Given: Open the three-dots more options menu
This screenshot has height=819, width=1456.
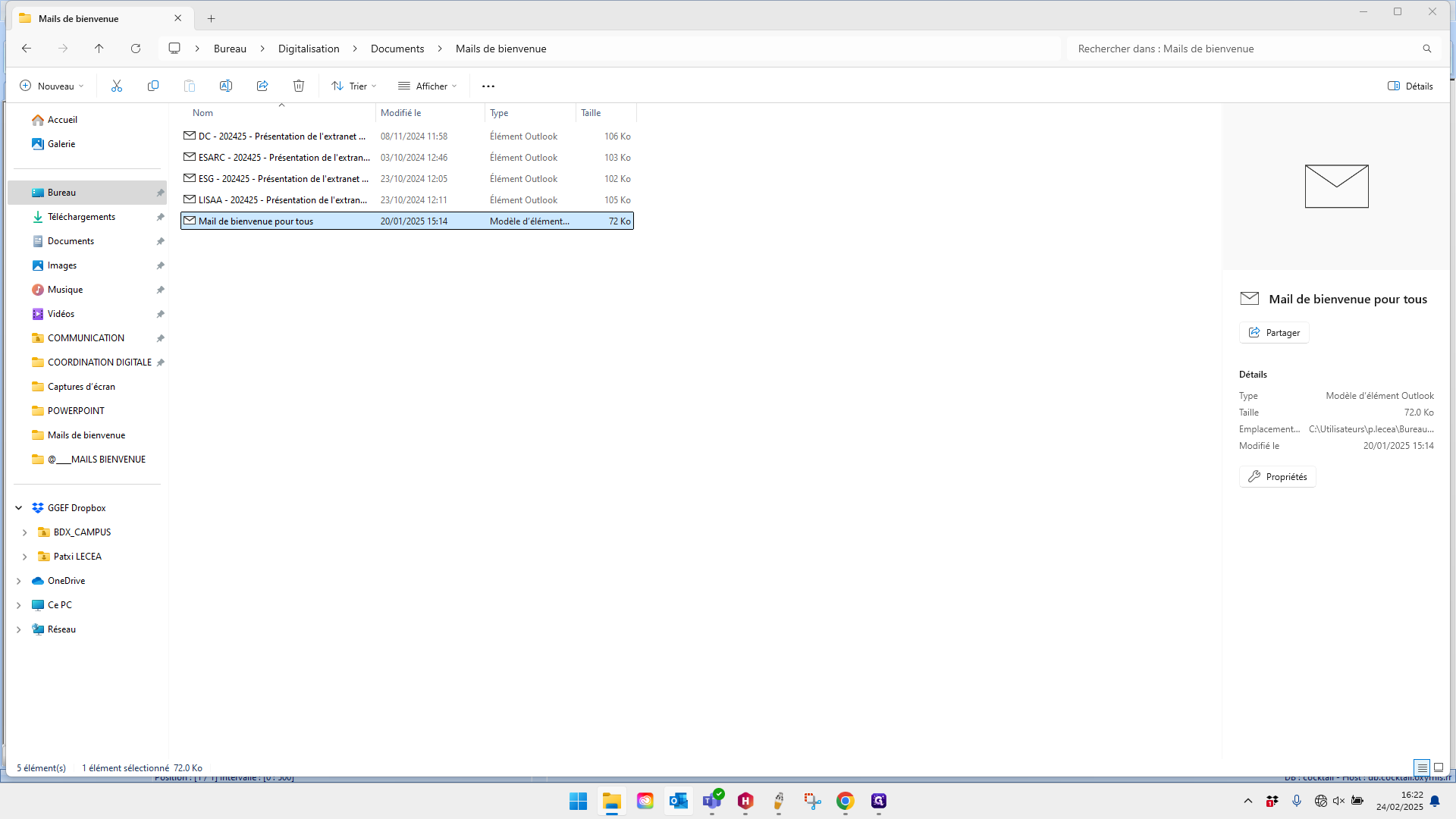Looking at the screenshot, I should [x=488, y=86].
